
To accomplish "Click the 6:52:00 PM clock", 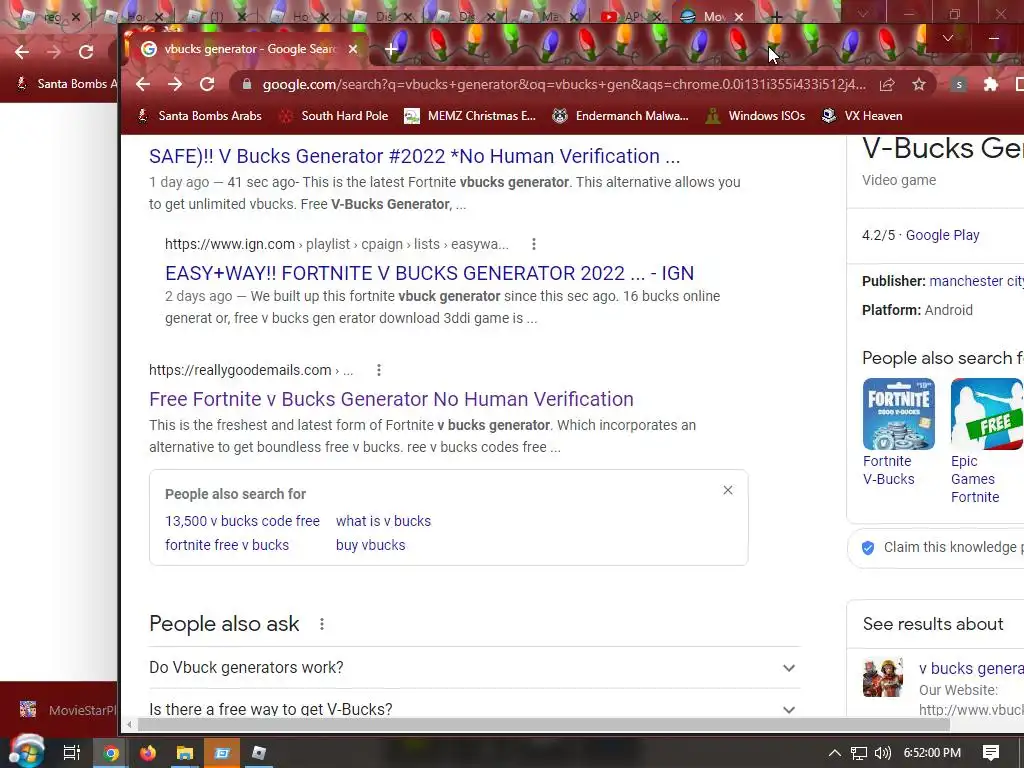I will tap(932, 753).
